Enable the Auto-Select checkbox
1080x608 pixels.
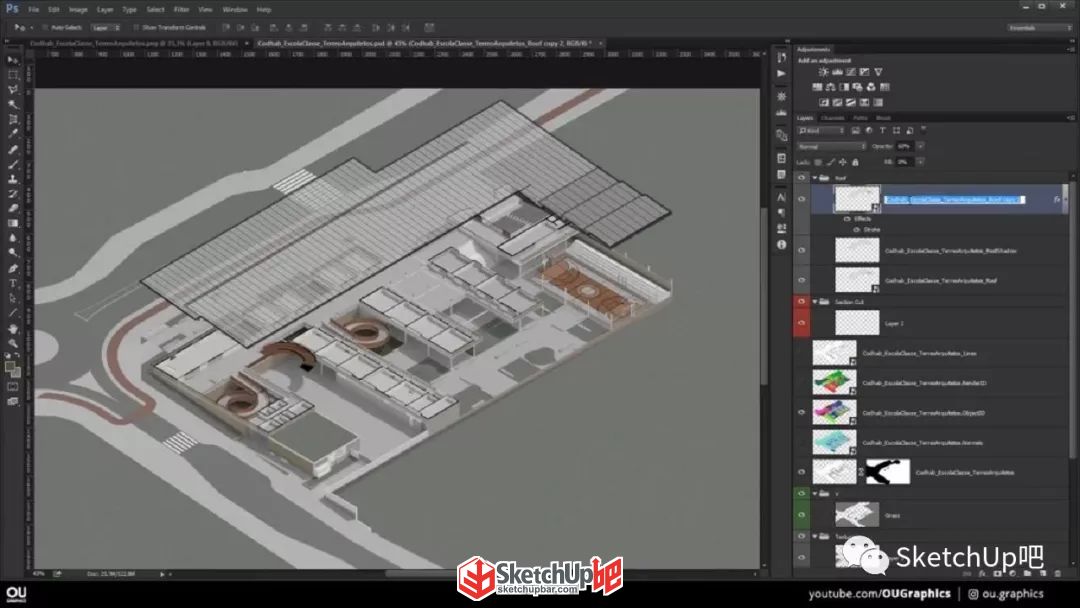(x=45, y=28)
